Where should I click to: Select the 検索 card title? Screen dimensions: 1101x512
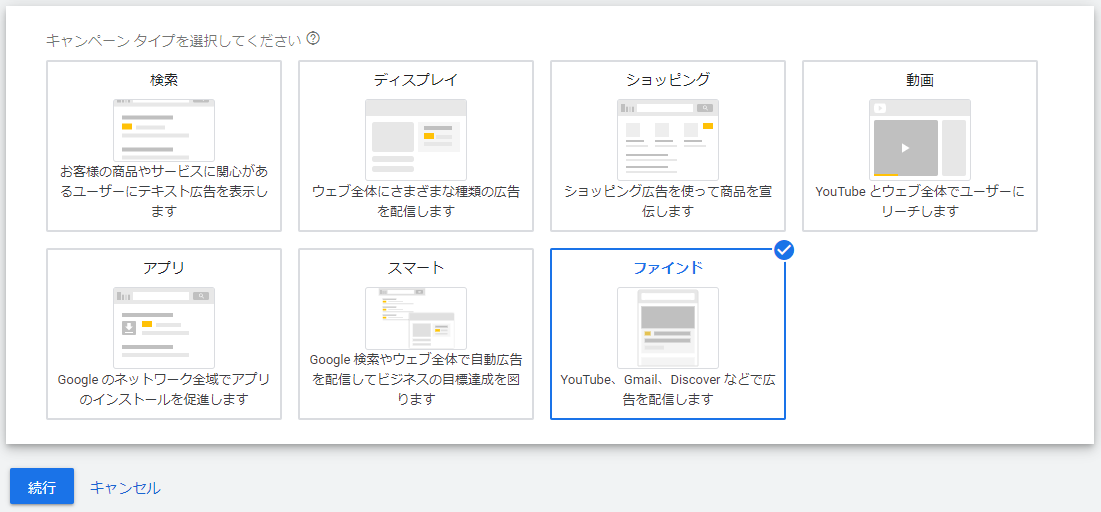click(164, 79)
